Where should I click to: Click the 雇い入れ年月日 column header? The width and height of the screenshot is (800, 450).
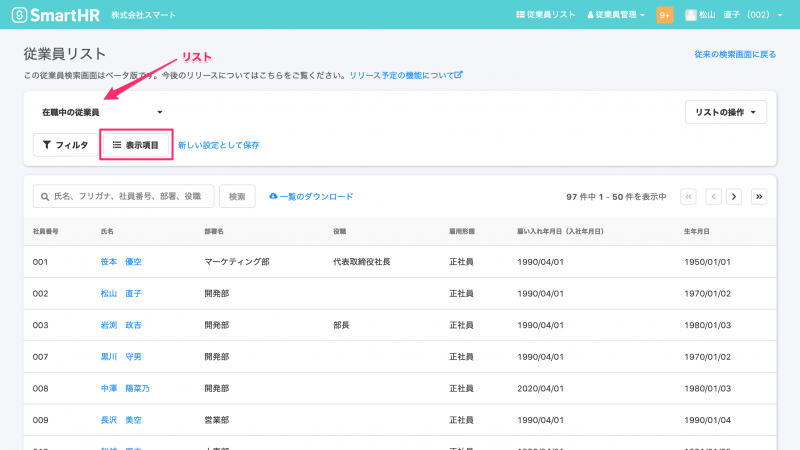click(x=560, y=232)
